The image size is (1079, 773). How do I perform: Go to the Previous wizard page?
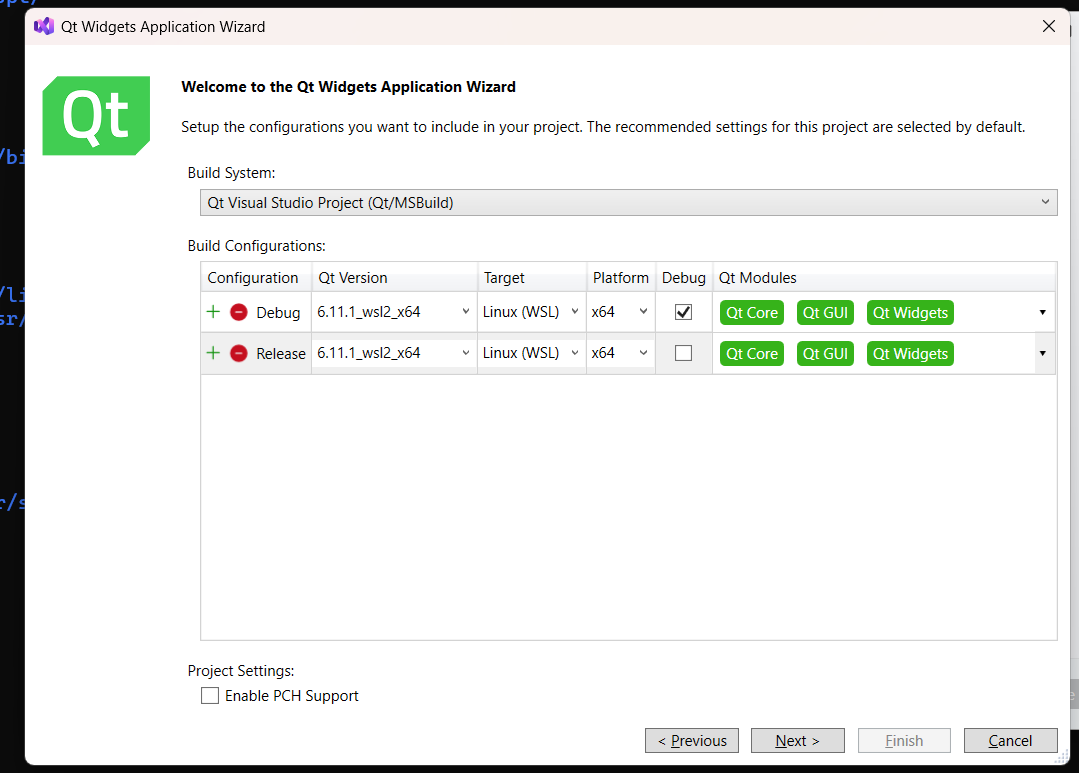click(692, 741)
